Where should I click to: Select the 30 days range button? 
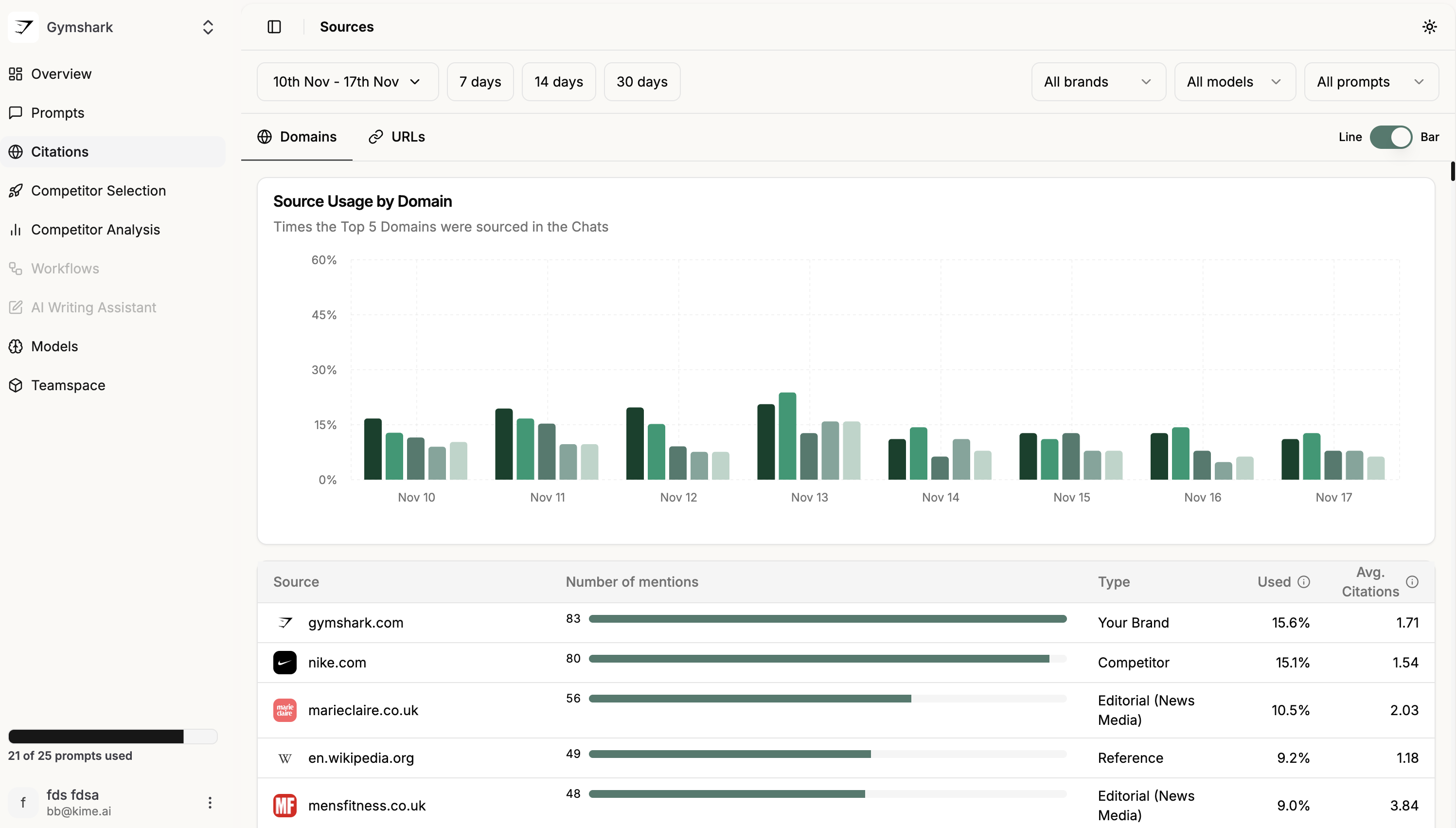(641, 82)
